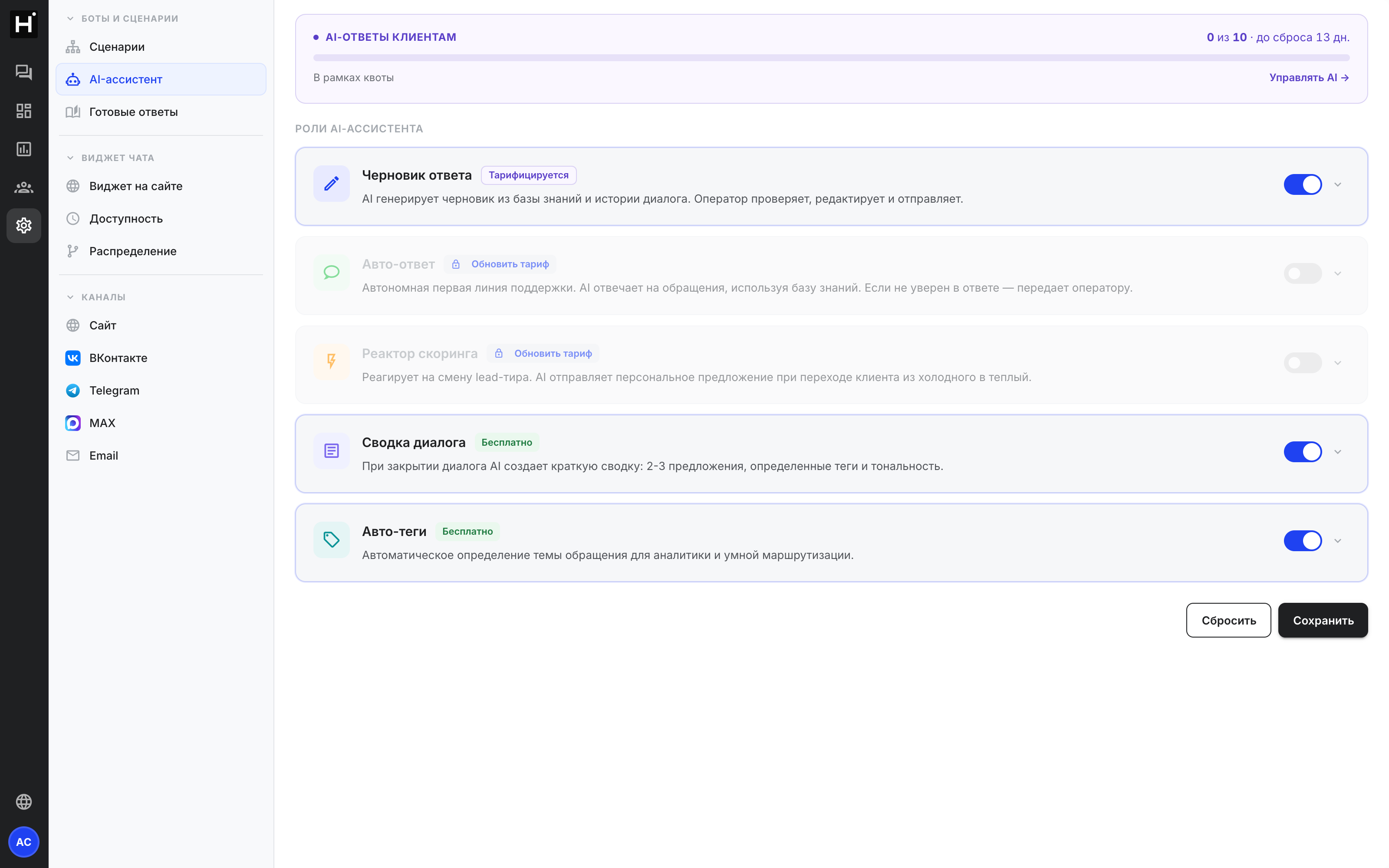
Task: Click the quota text 0 из 10
Action: (1227, 37)
